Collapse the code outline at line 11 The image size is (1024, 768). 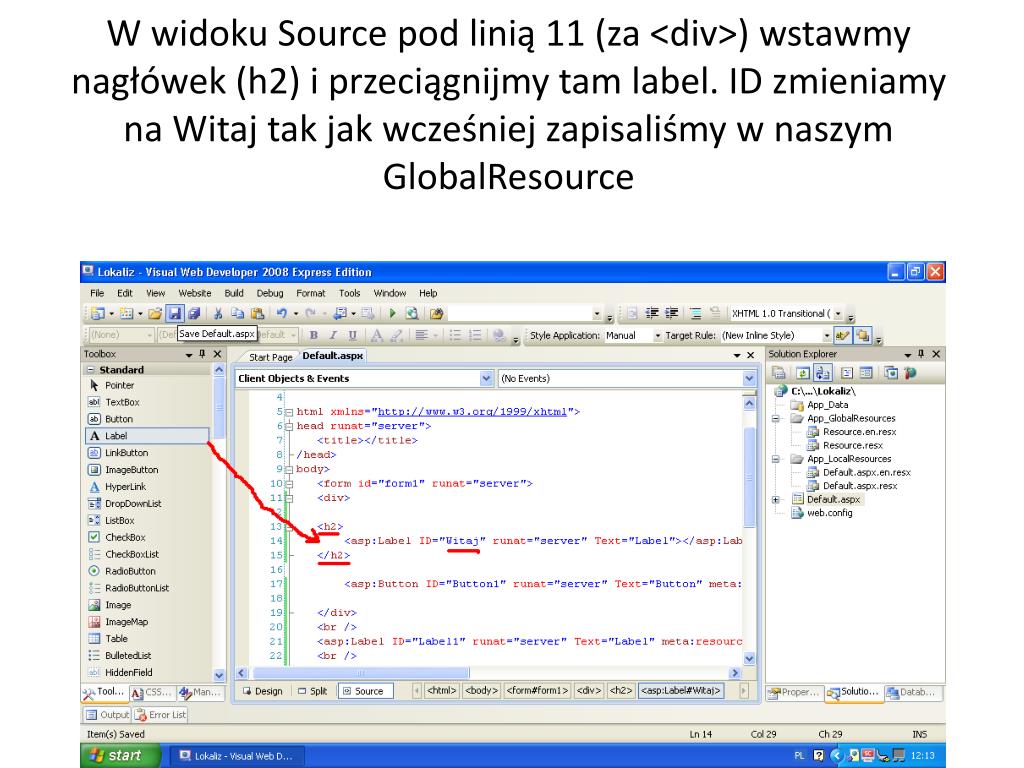289,498
